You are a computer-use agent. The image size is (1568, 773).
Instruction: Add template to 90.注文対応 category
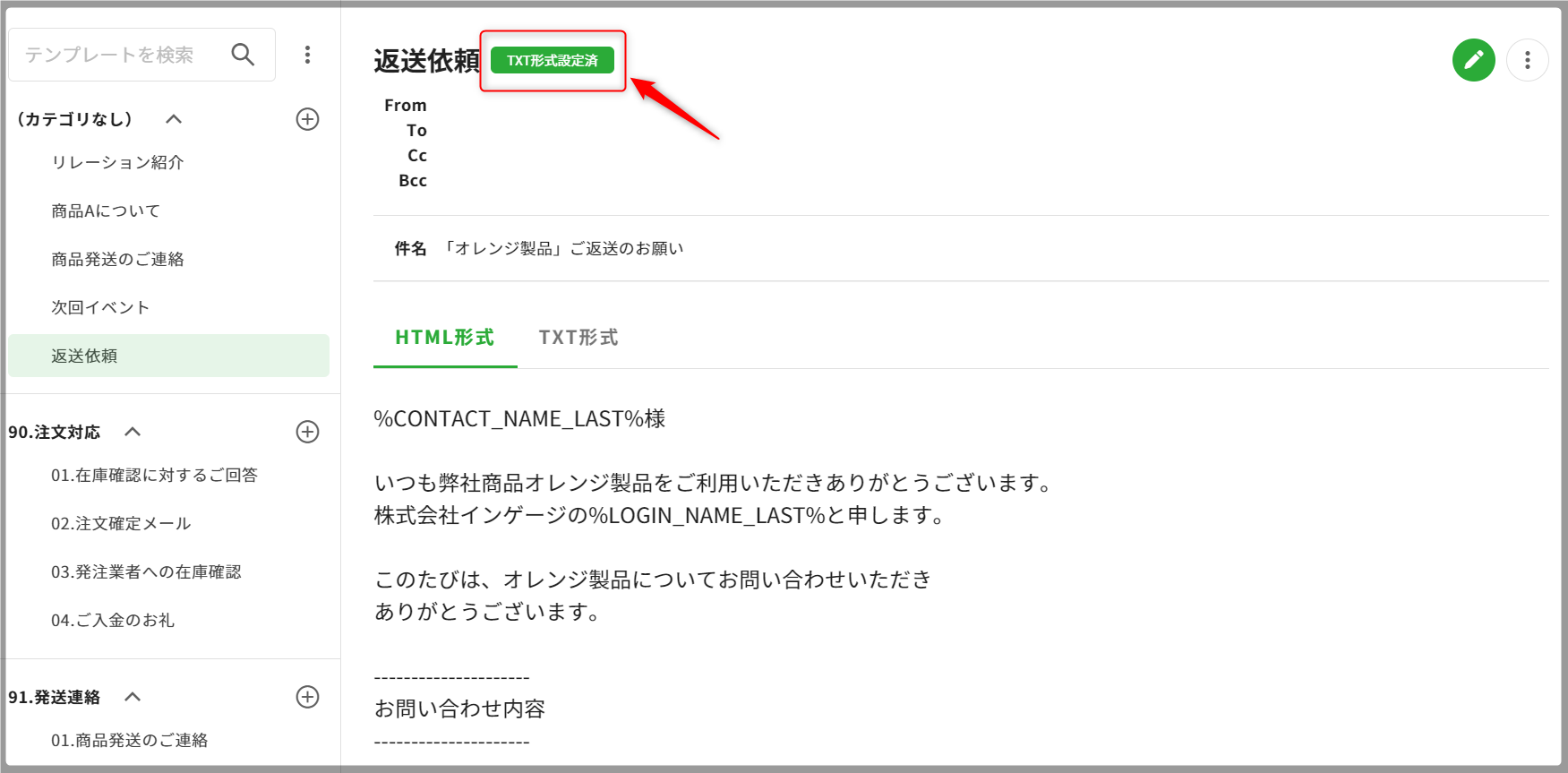pos(307,432)
